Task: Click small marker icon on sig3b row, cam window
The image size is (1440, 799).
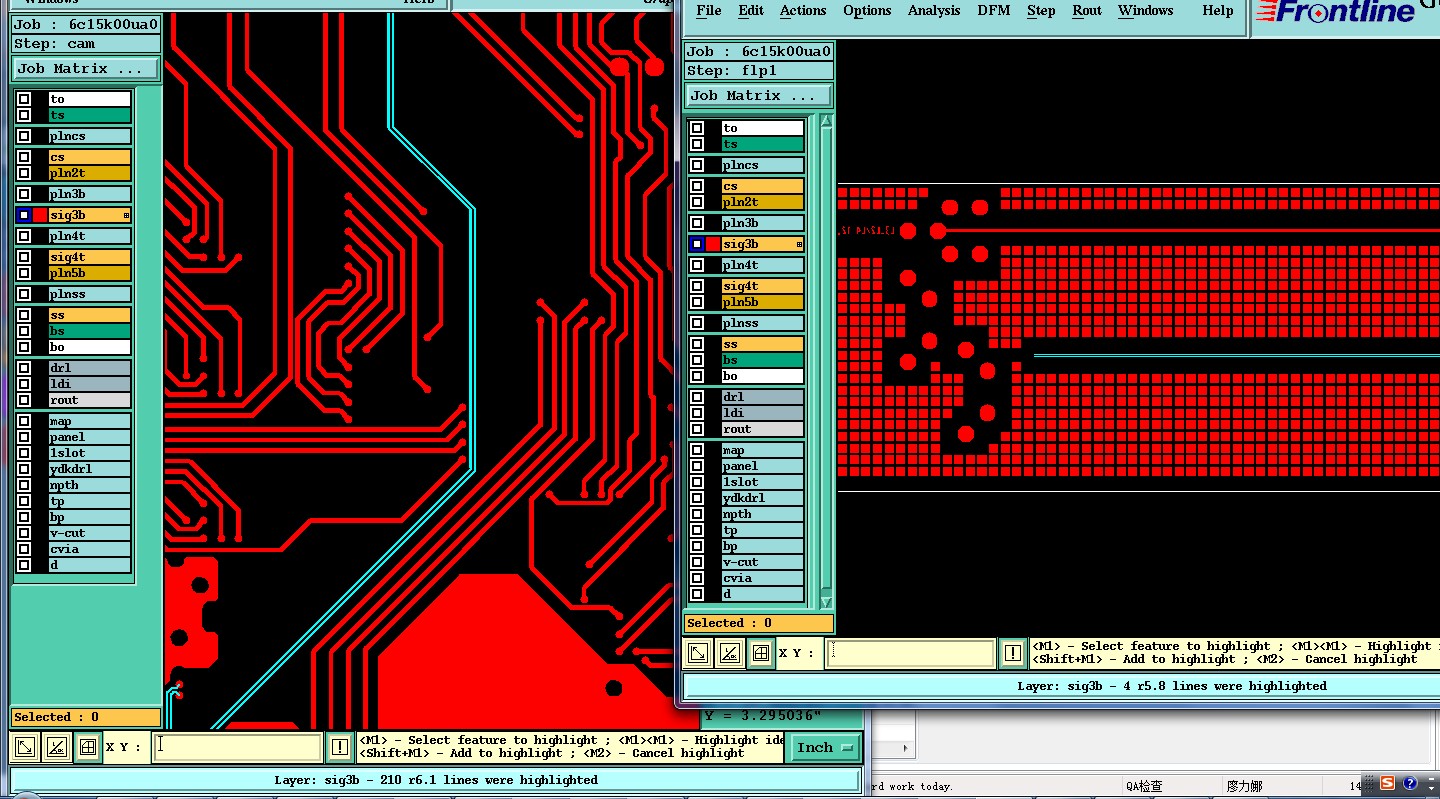Action: [126, 215]
